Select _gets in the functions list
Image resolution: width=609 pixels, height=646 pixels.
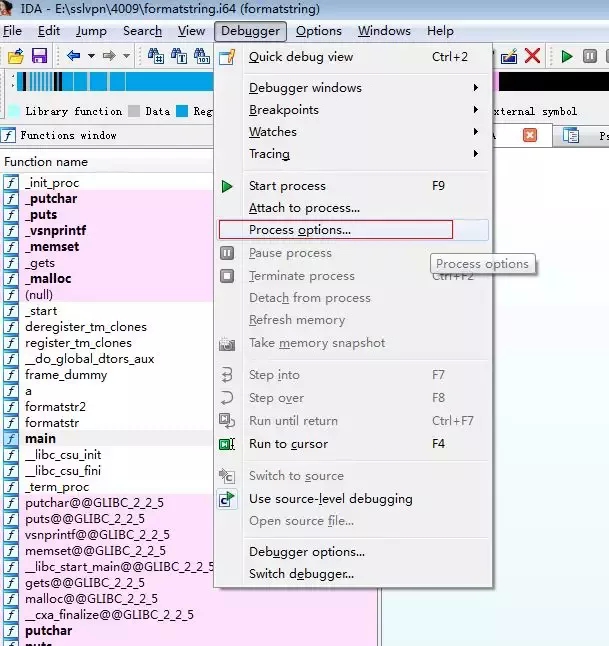point(40,263)
